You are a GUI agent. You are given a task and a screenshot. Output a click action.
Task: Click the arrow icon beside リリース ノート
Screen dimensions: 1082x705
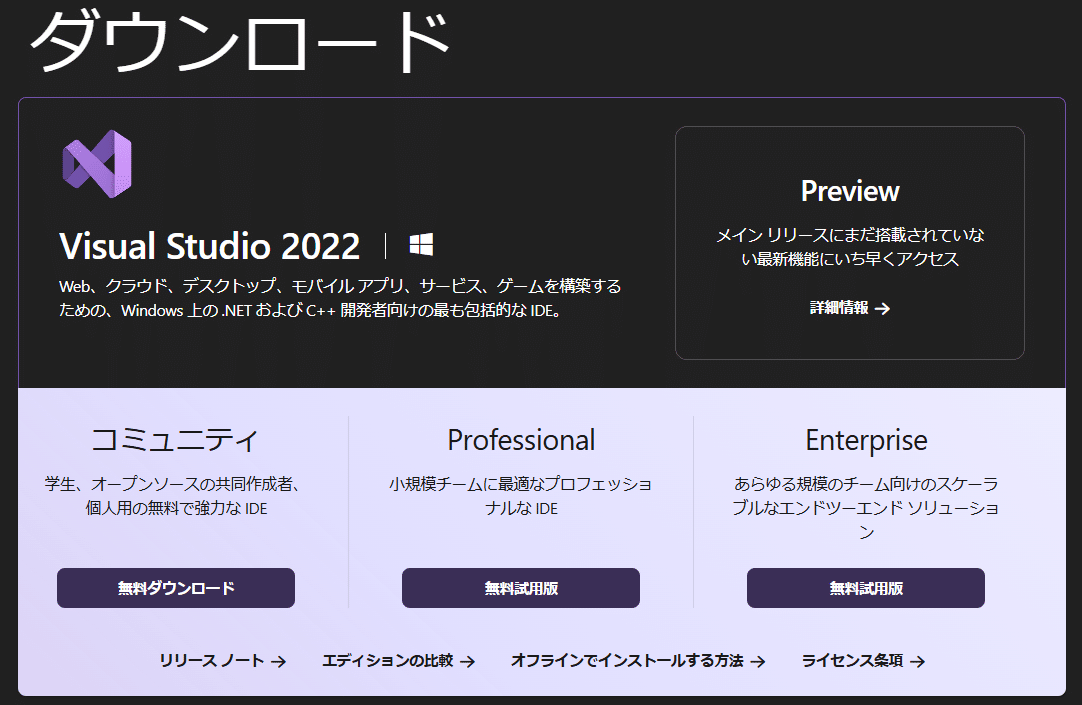[280, 661]
